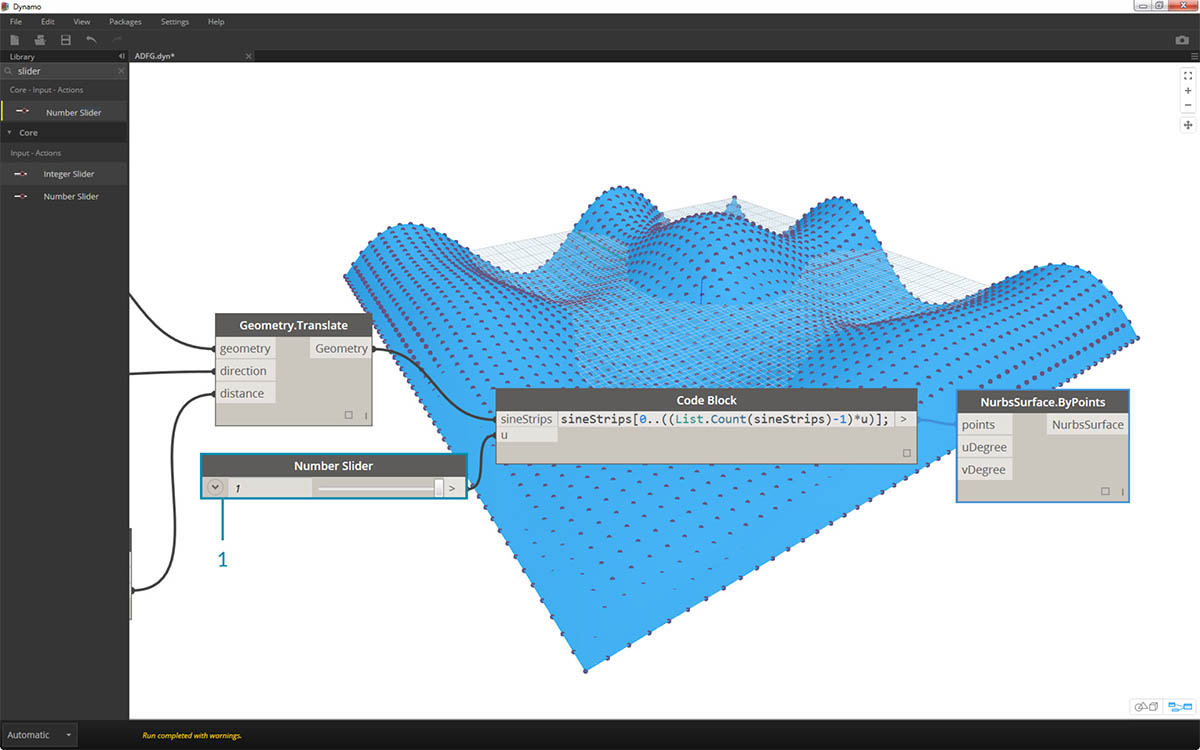Image resolution: width=1200 pixels, height=750 pixels.
Task: Select Integer Slider from the library results
Action: pyautogui.click(x=68, y=174)
